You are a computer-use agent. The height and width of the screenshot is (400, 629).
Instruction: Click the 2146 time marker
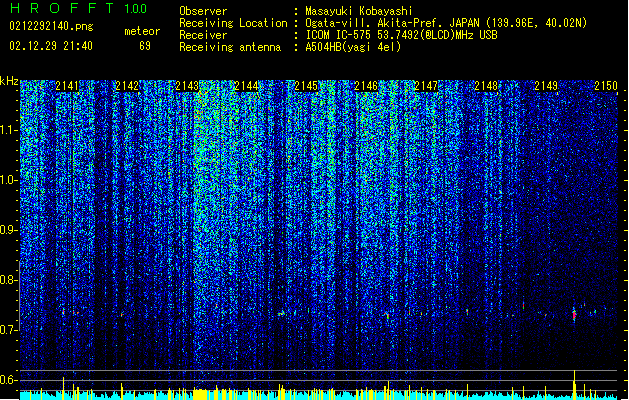click(x=366, y=86)
